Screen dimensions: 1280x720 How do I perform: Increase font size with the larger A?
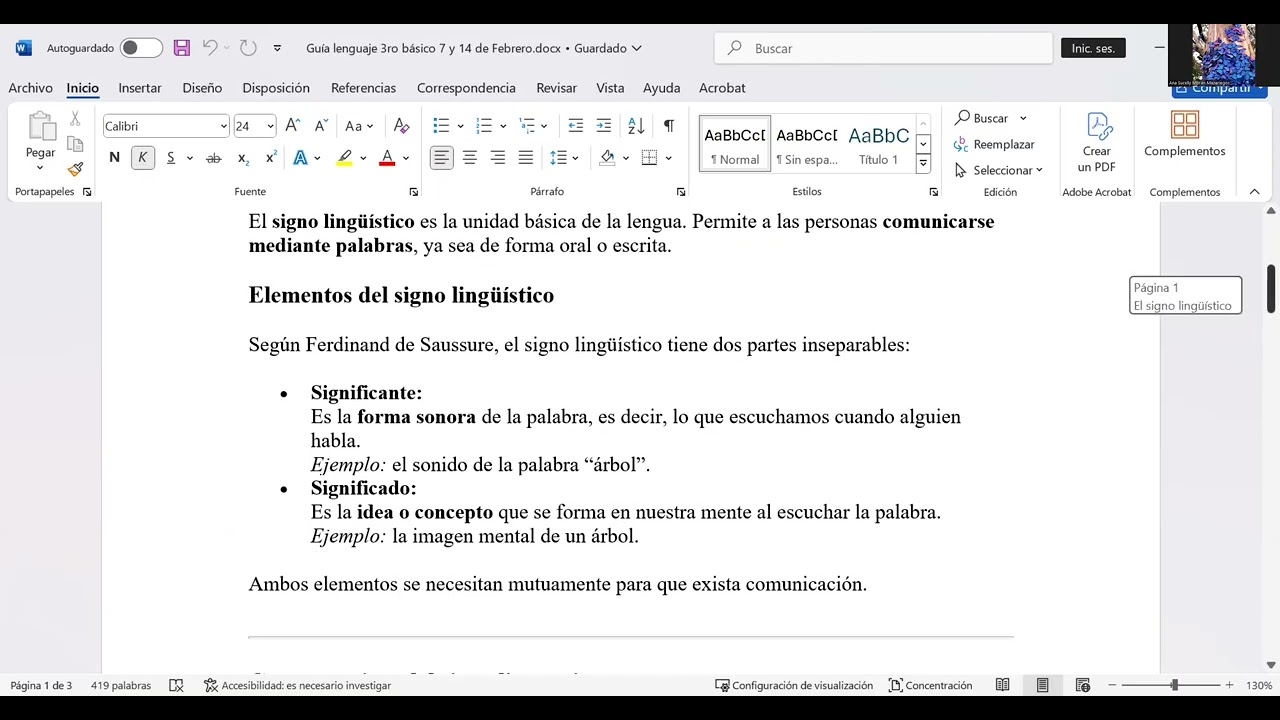293,126
